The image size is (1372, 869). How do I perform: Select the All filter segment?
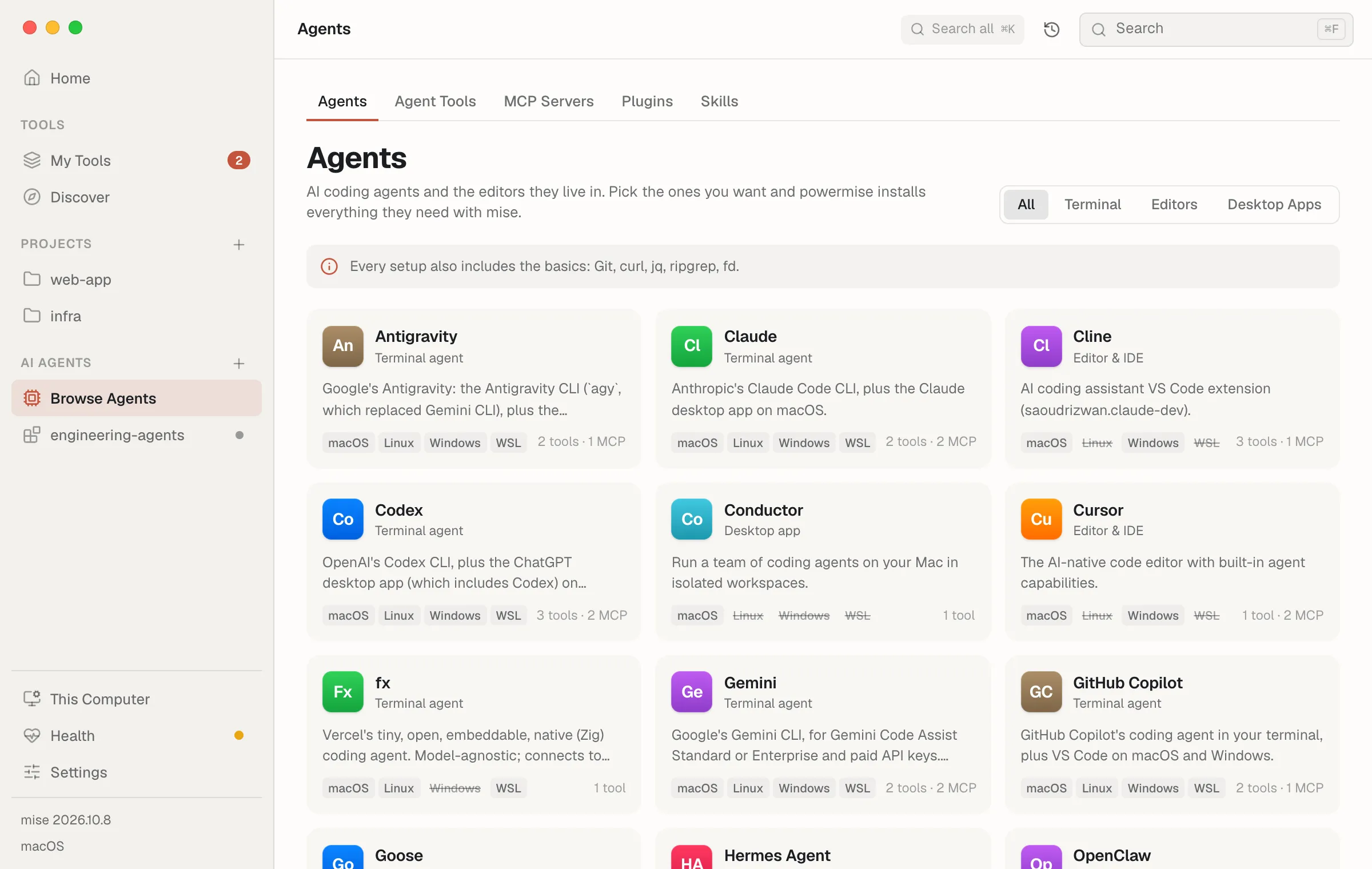point(1026,204)
